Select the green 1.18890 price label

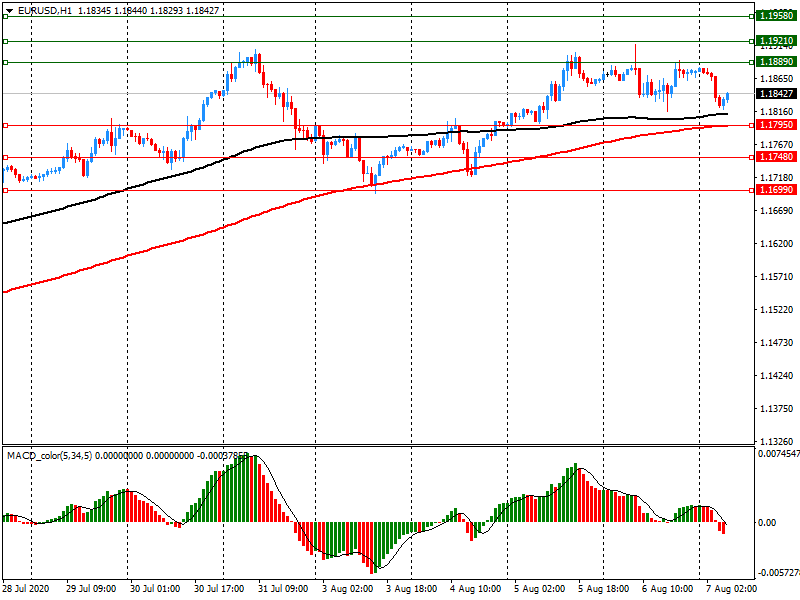(776, 62)
